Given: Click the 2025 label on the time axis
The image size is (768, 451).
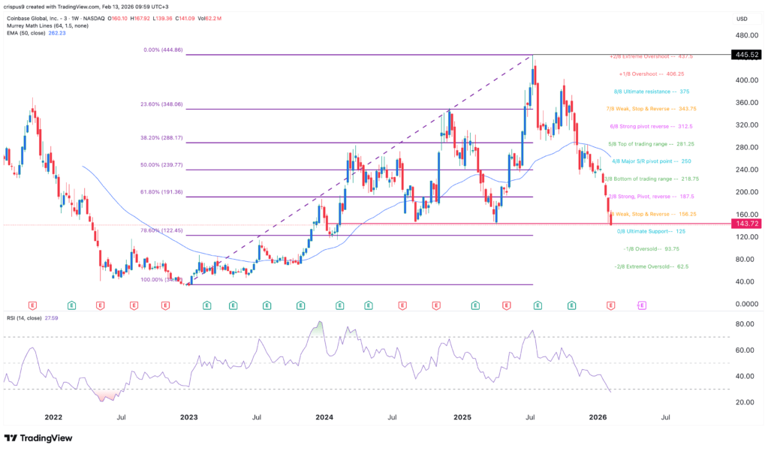Looking at the screenshot, I should click(x=462, y=418).
